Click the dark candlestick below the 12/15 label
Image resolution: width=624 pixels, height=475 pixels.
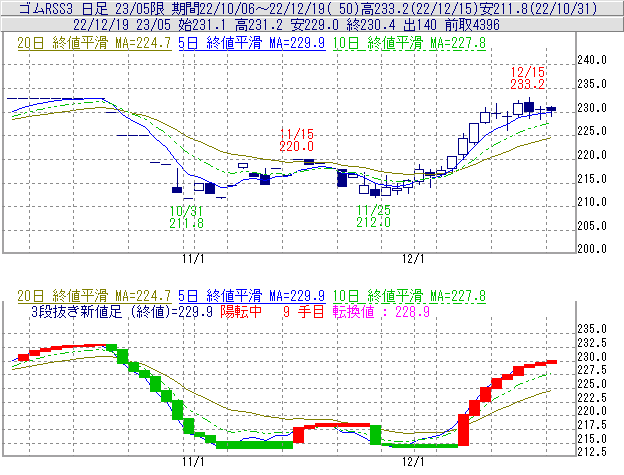click(x=529, y=107)
